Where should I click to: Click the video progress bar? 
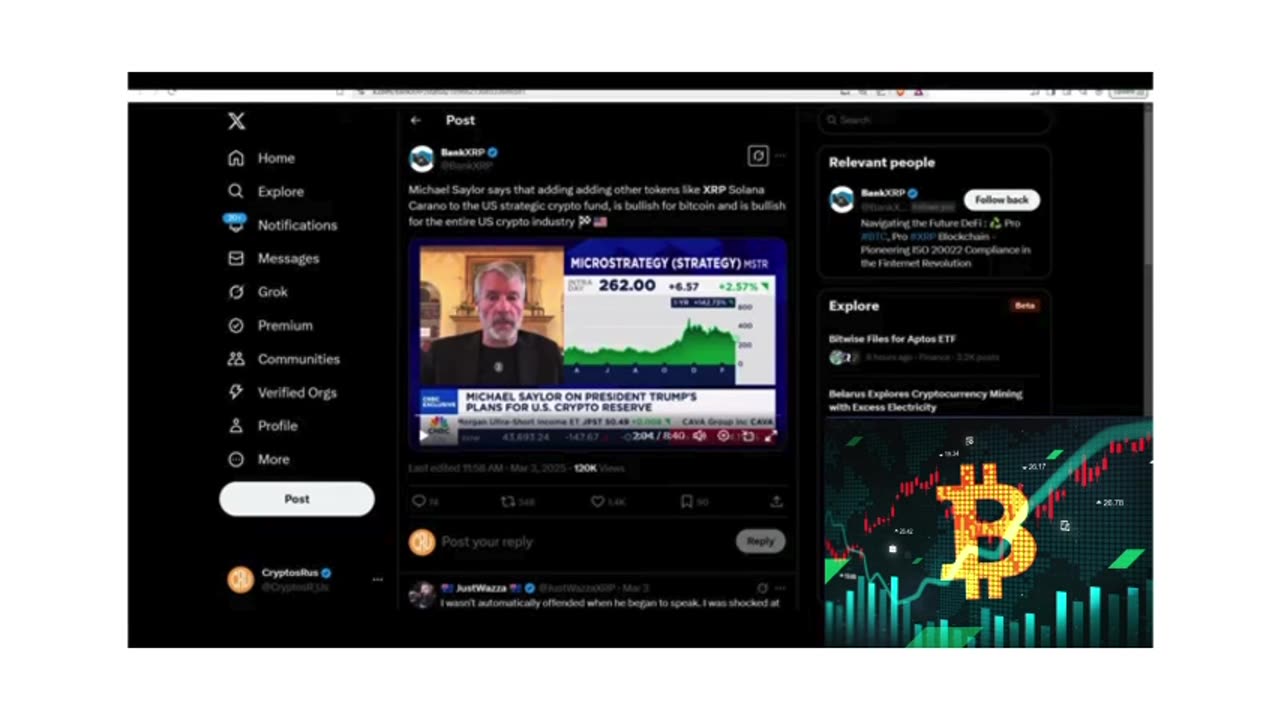pos(598,427)
